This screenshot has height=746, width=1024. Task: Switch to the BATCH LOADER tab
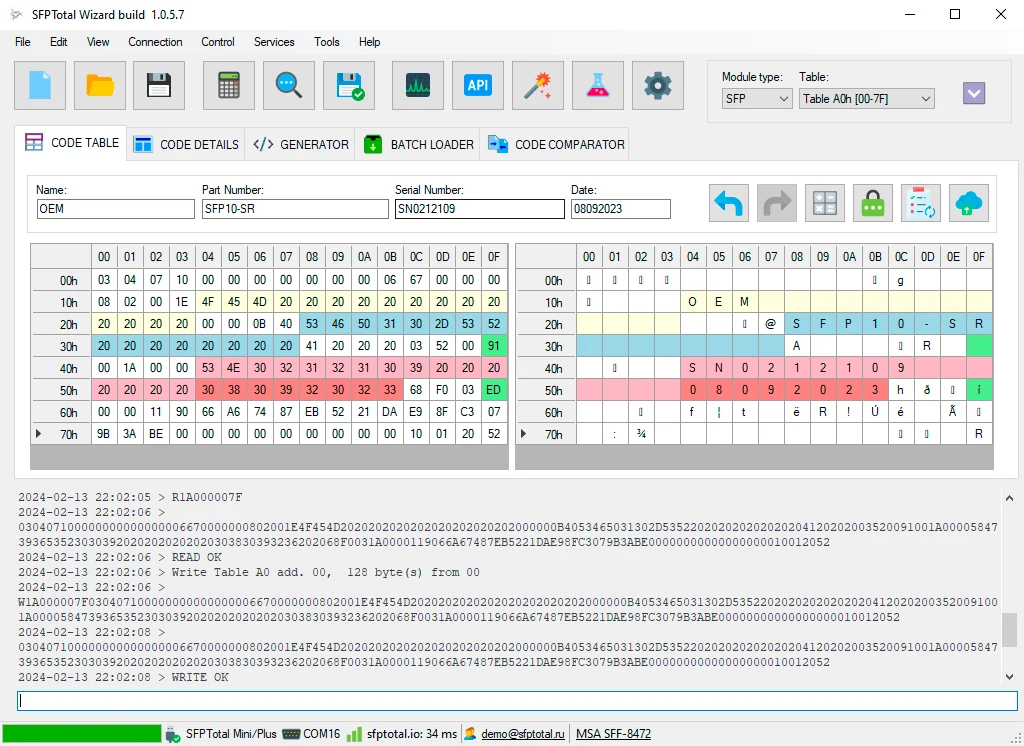tap(418, 144)
